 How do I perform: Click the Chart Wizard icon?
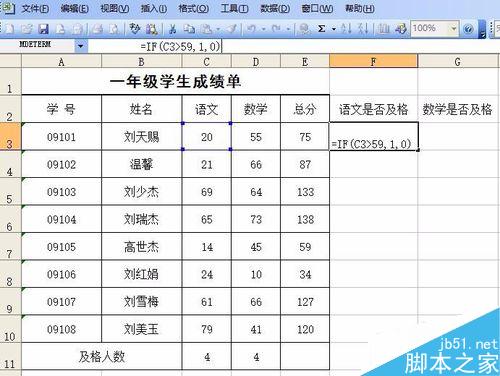pos(384,29)
